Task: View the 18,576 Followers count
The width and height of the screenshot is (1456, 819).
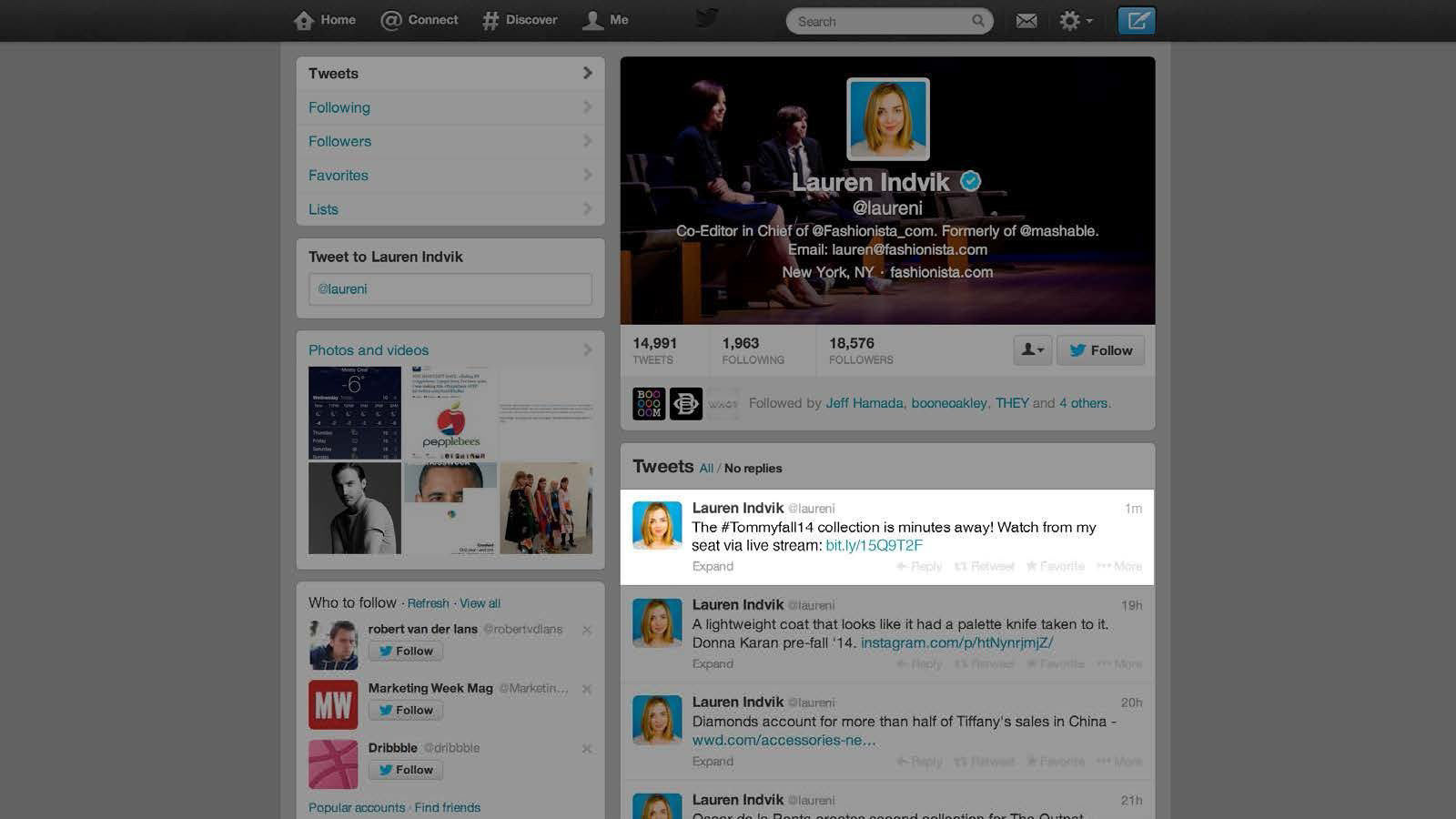Action: pyautogui.click(x=861, y=350)
